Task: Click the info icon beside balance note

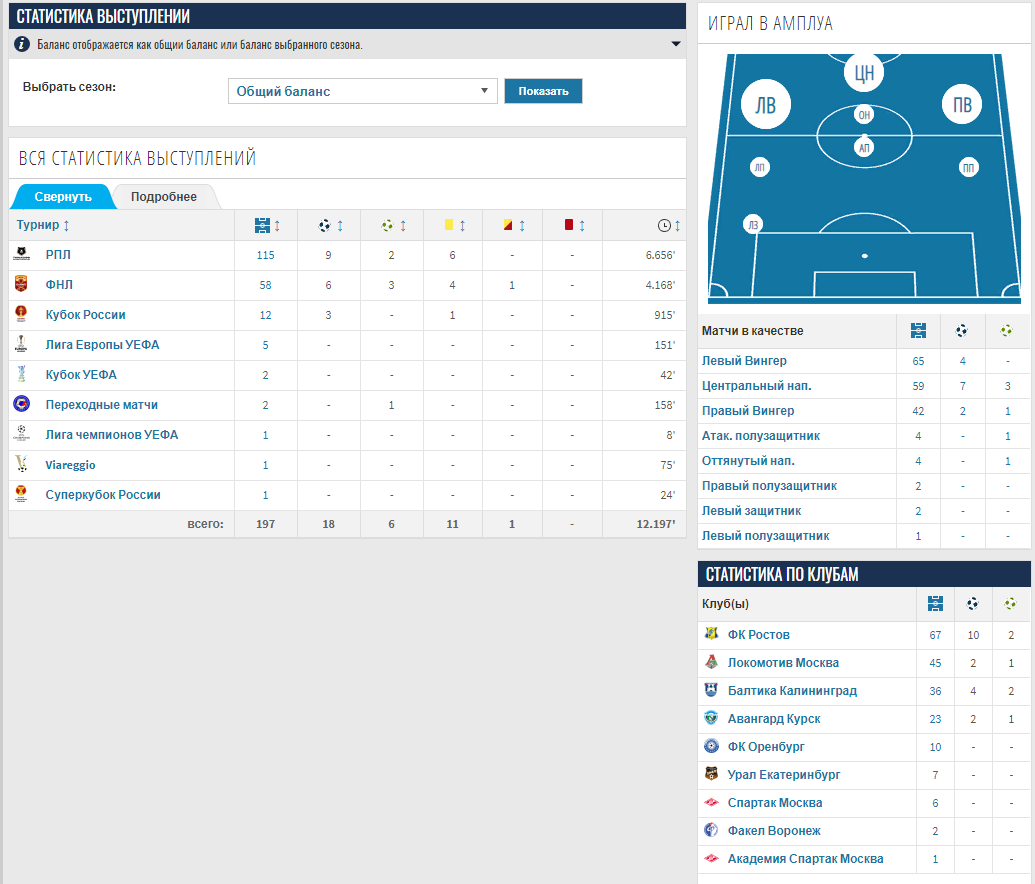Action: click(x=22, y=45)
